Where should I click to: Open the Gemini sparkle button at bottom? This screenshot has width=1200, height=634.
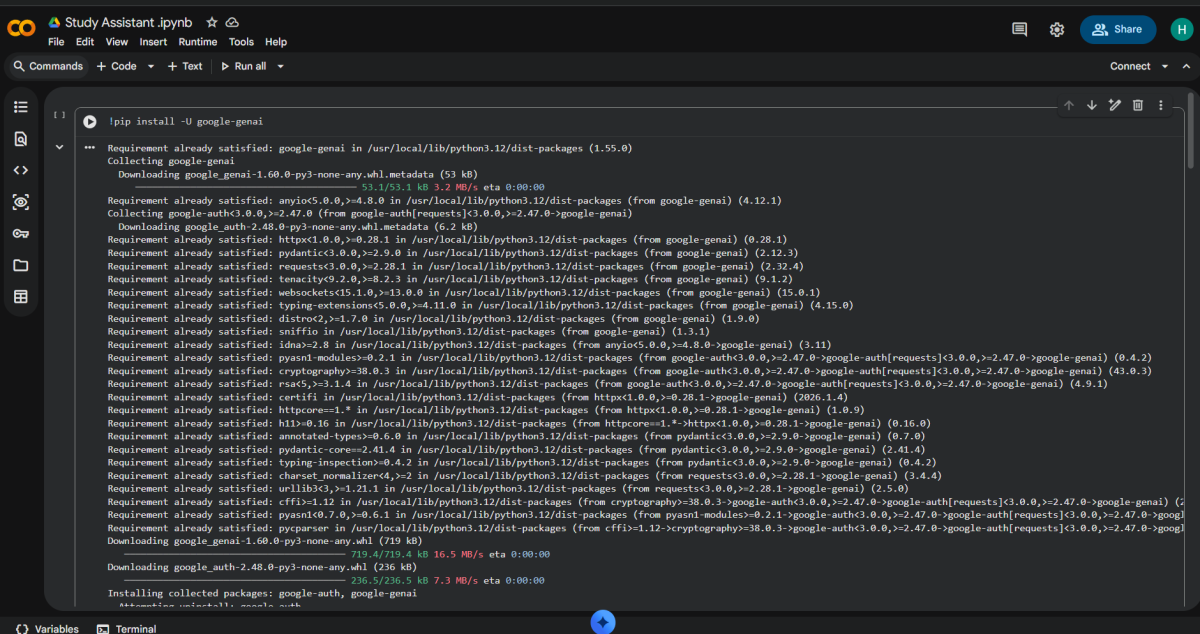click(602, 622)
